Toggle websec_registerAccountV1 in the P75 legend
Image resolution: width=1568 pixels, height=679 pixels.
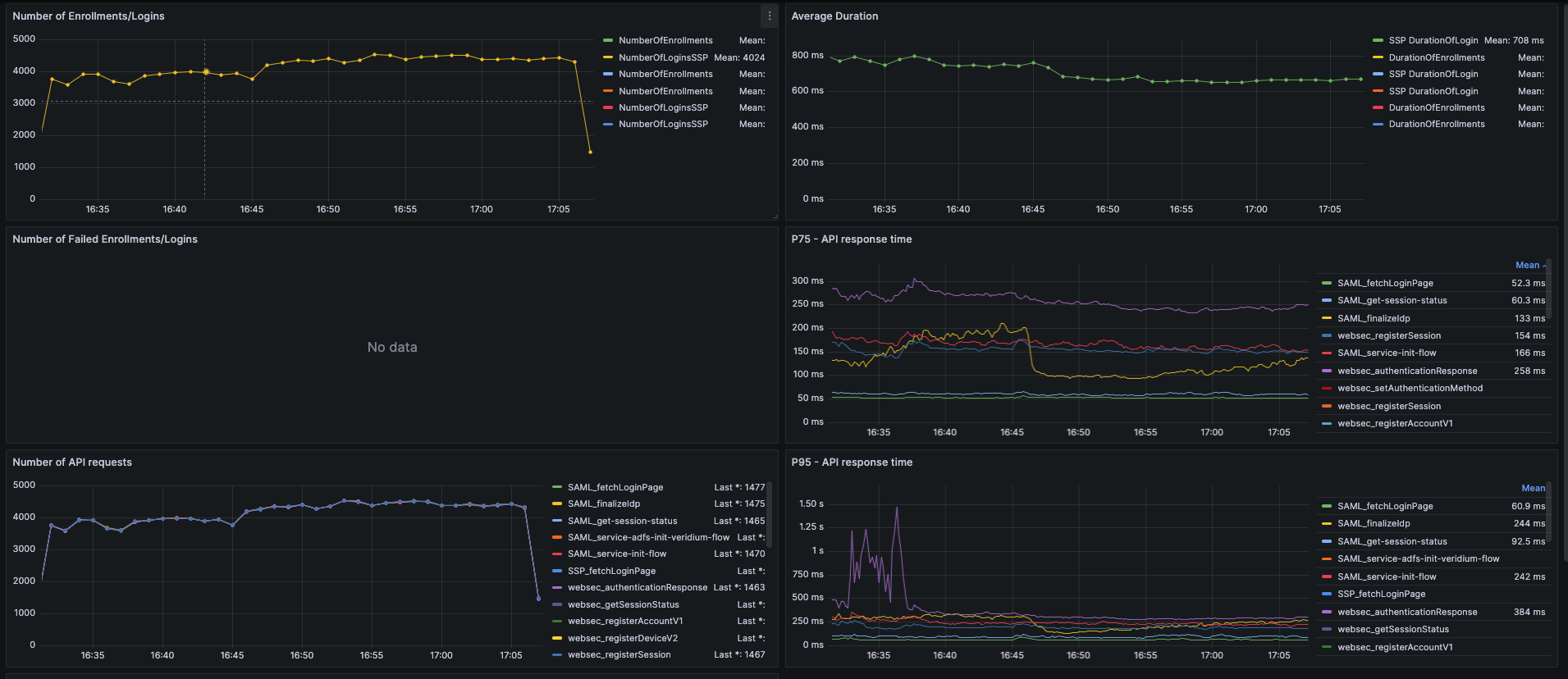click(1395, 423)
